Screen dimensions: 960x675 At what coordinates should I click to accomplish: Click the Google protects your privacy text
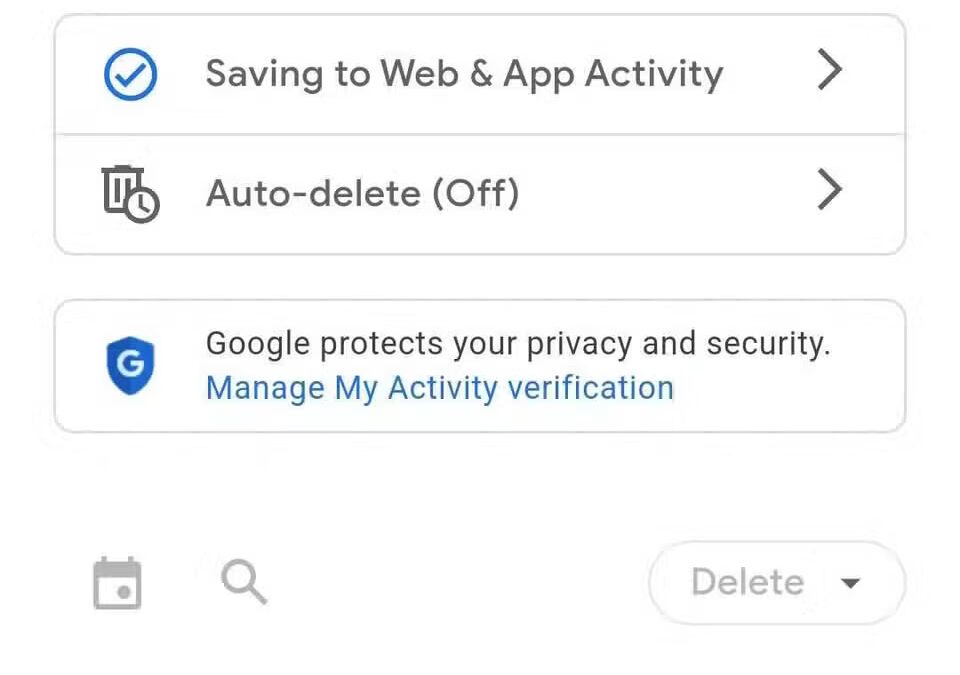(517, 344)
